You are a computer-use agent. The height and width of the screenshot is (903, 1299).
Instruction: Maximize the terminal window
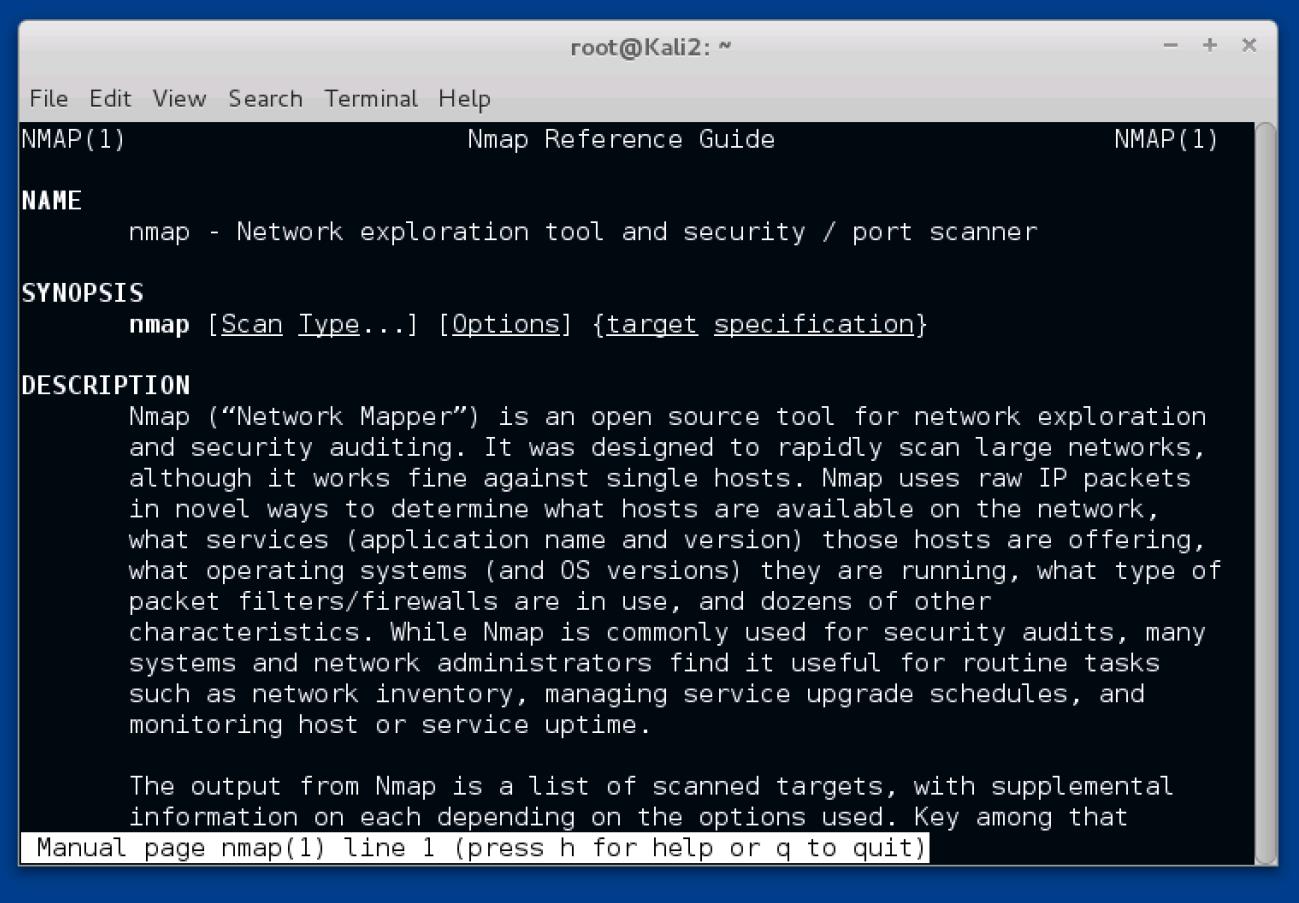coord(1209,46)
